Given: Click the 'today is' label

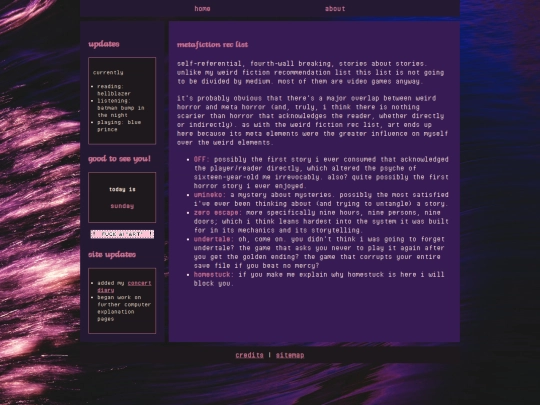Looking at the screenshot, I should (122, 189).
